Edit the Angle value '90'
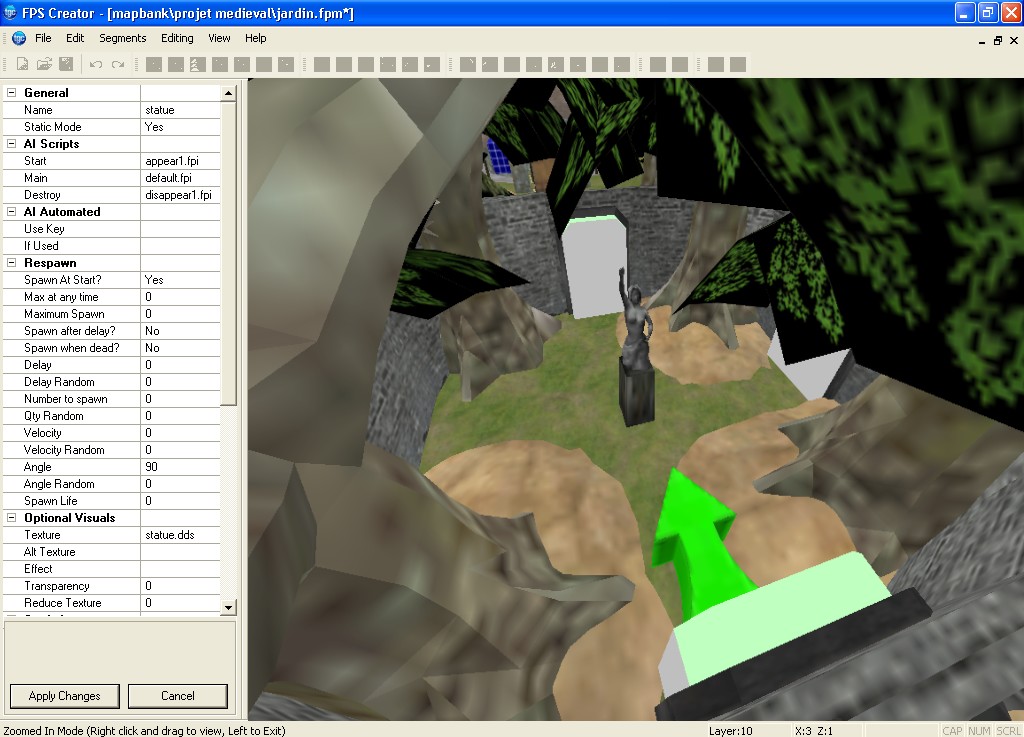 (x=180, y=467)
